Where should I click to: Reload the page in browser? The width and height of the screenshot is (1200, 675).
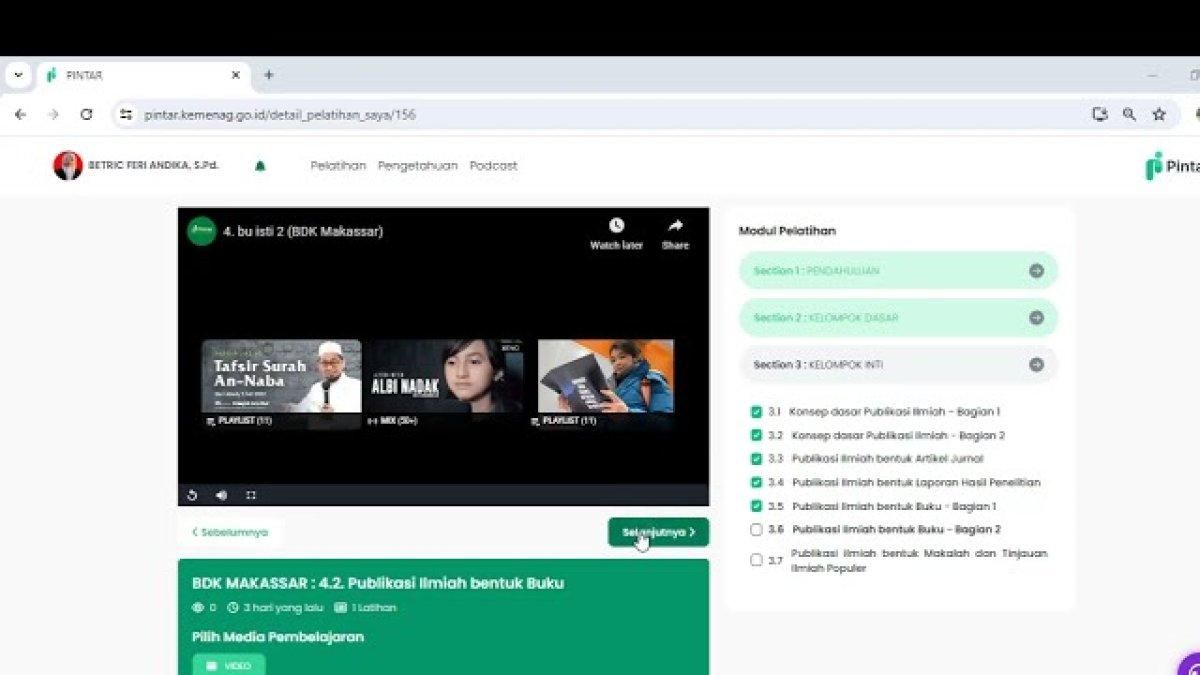pos(86,115)
